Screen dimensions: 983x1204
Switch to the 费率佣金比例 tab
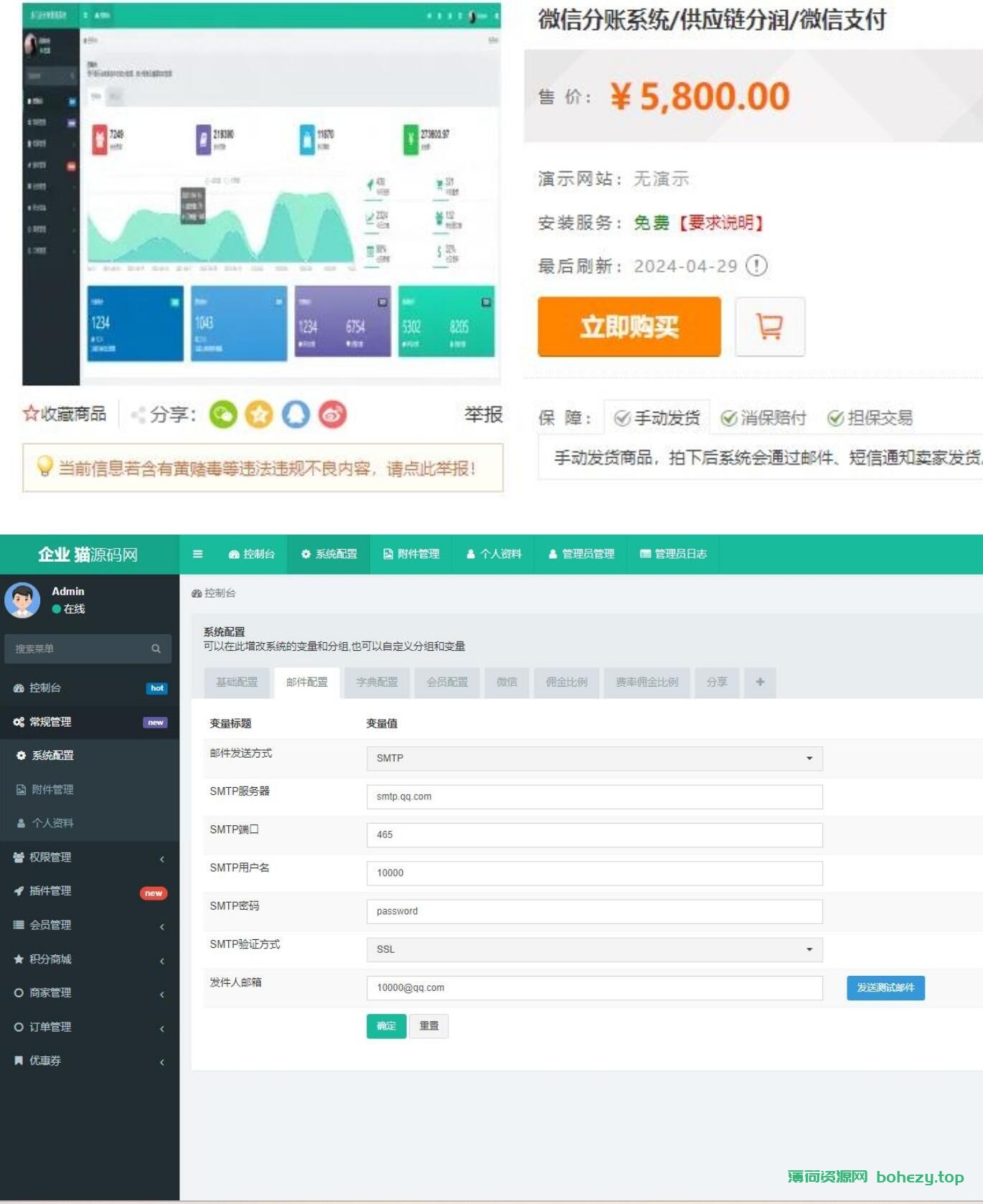[x=646, y=682]
